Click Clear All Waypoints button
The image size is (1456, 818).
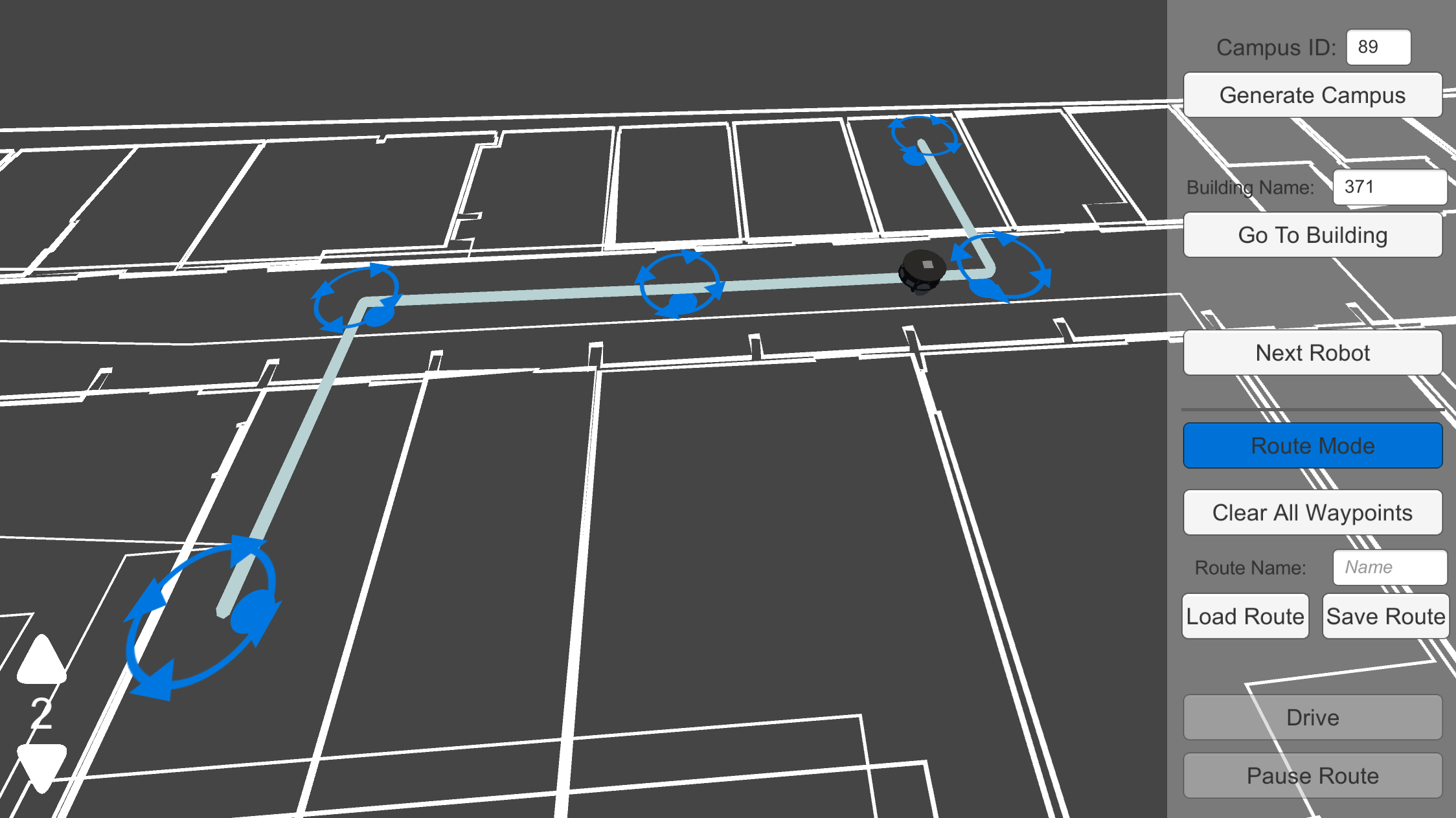tap(1313, 511)
